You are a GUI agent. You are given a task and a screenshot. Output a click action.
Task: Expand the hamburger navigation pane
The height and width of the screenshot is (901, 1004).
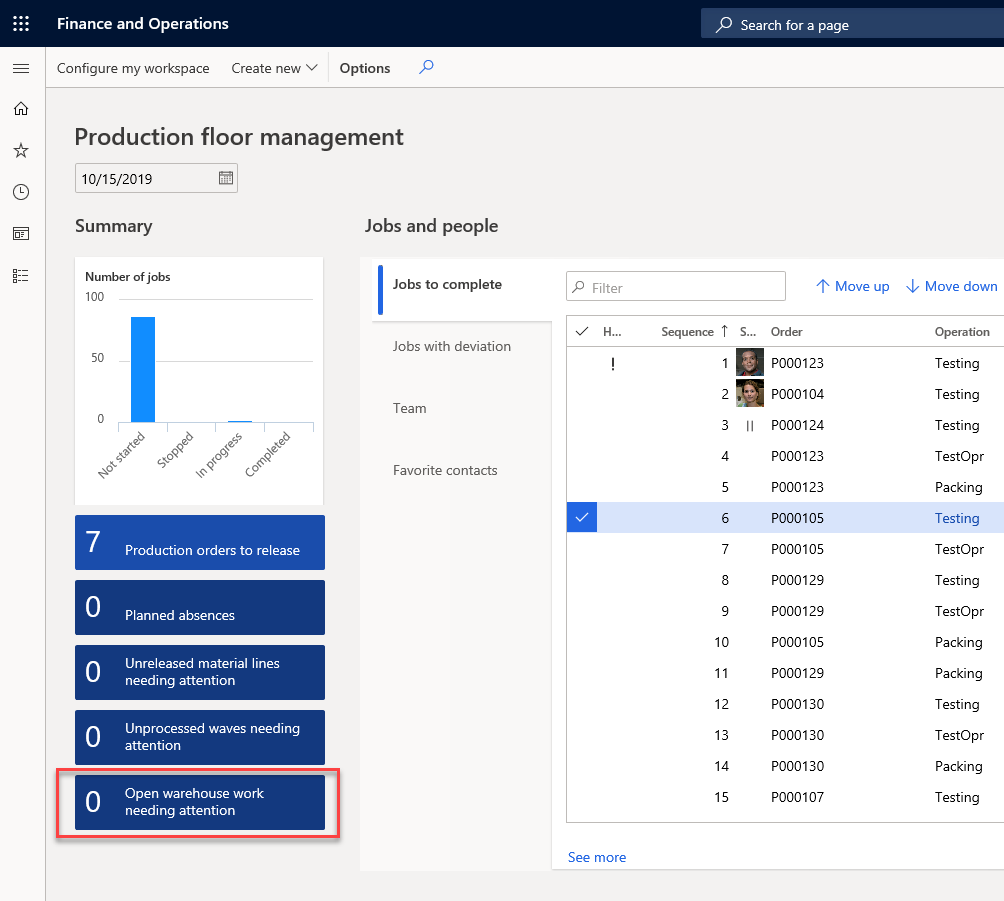coord(21,68)
